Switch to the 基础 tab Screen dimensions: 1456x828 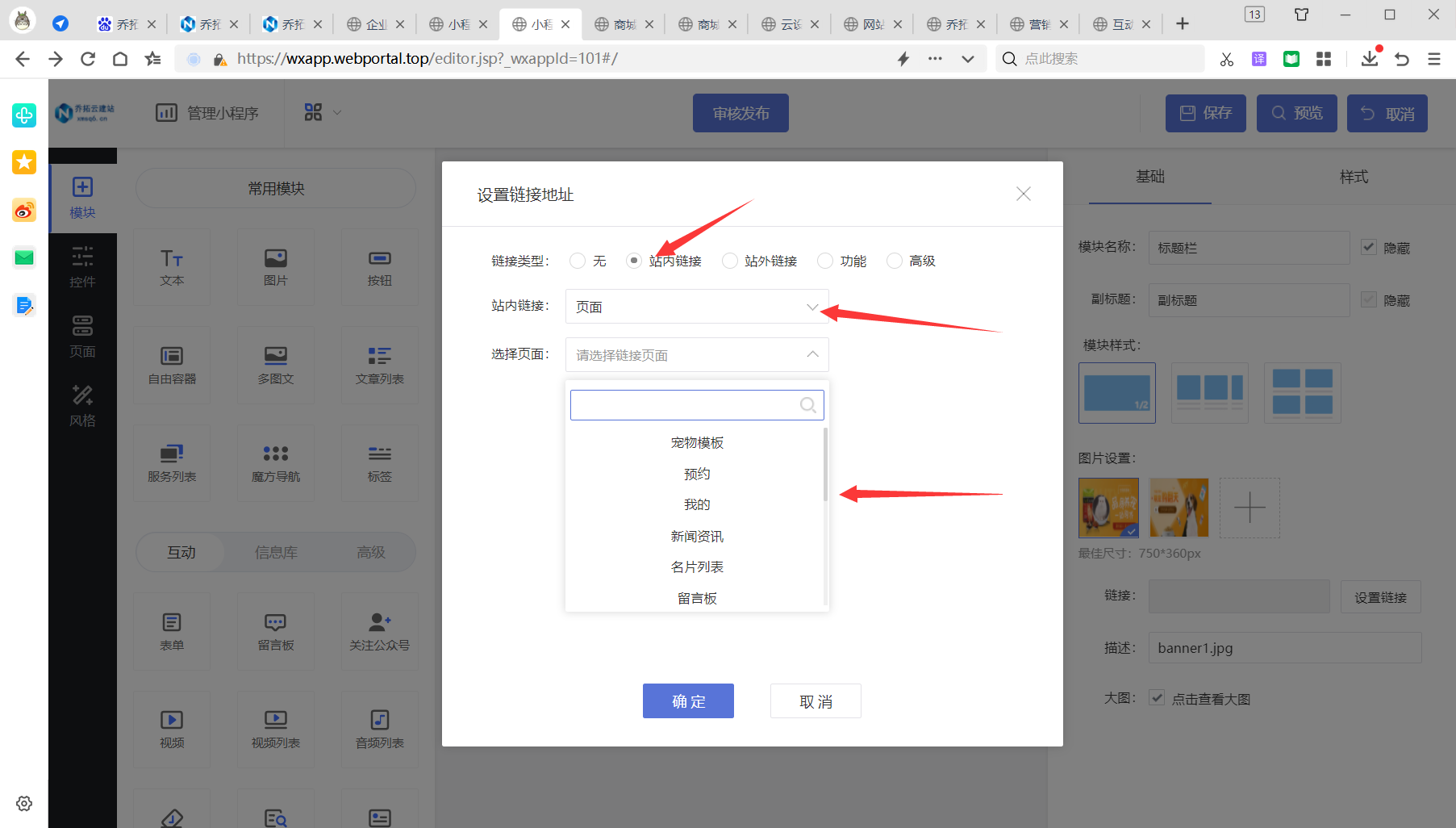point(1150,176)
